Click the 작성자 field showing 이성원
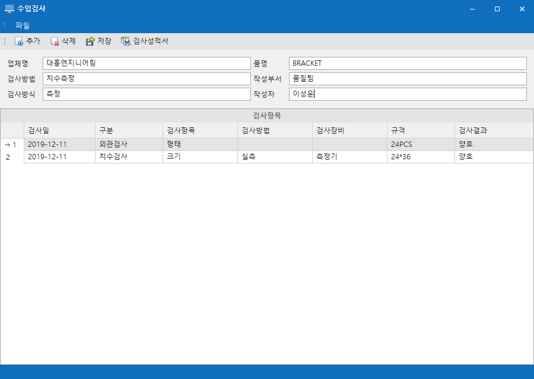This screenshot has width=534, height=379. click(408, 94)
